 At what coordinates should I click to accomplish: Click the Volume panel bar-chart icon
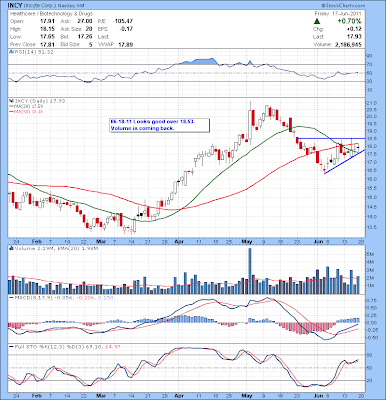10,248
